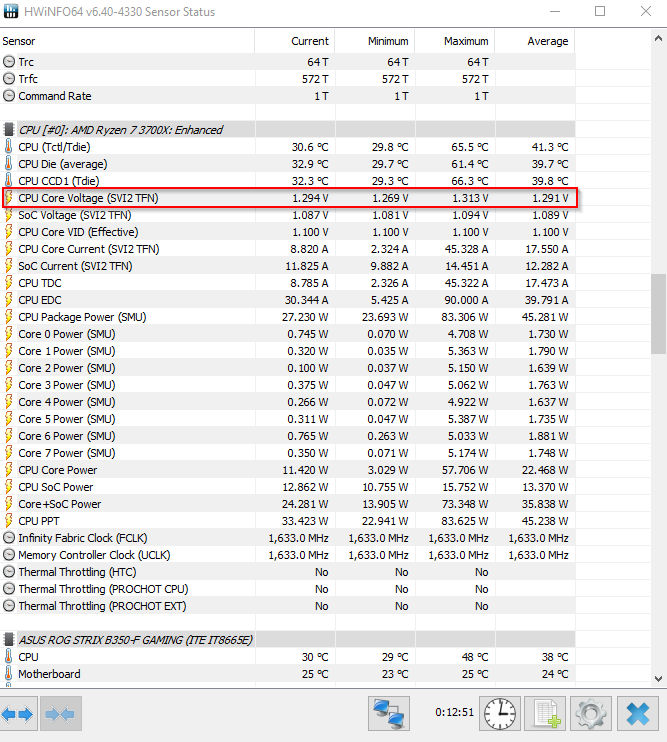Select the Core 3 Power (SMU) row
Image resolution: width=667 pixels, height=742 pixels.
(x=288, y=385)
